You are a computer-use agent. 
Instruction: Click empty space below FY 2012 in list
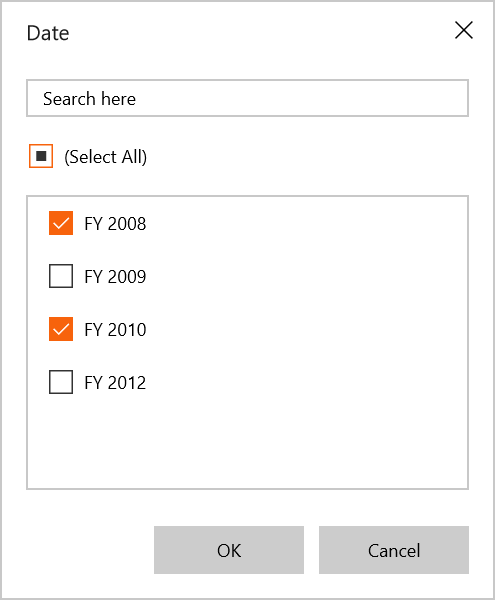click(x=247, y=442)
